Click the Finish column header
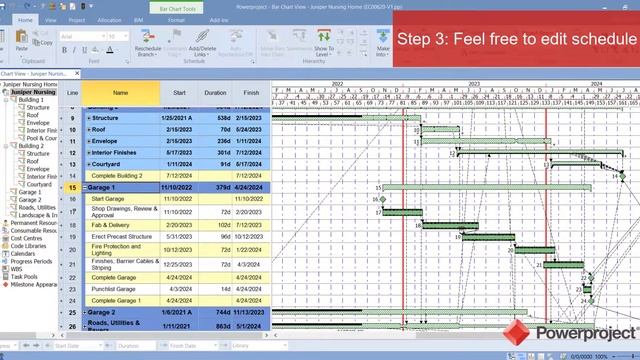This screenshot has height=360, width=640. pos(251,93)
